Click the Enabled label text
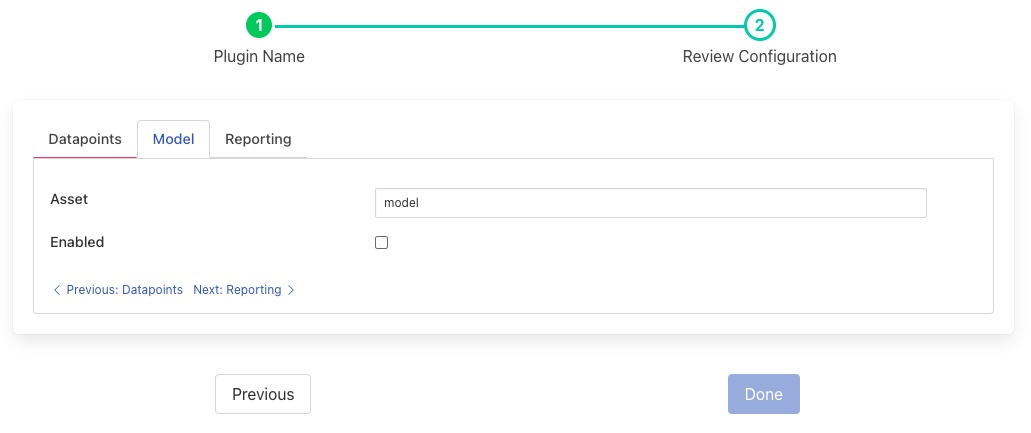Image resolution: width=1031 pixels, height=433 pixels. point(77,242)
